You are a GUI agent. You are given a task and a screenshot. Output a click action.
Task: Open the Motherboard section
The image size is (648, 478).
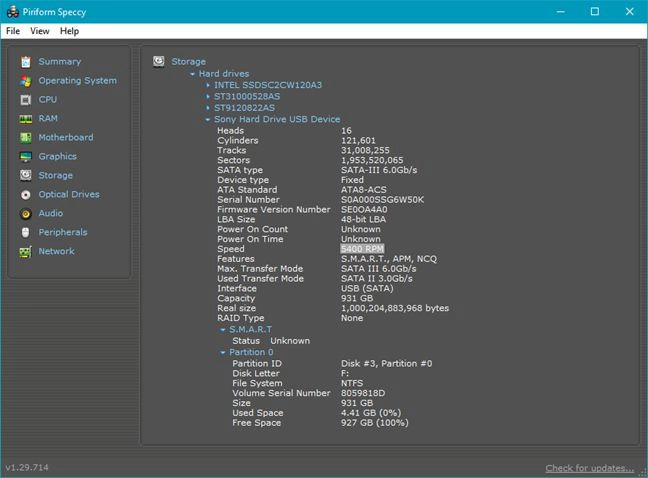66,137
